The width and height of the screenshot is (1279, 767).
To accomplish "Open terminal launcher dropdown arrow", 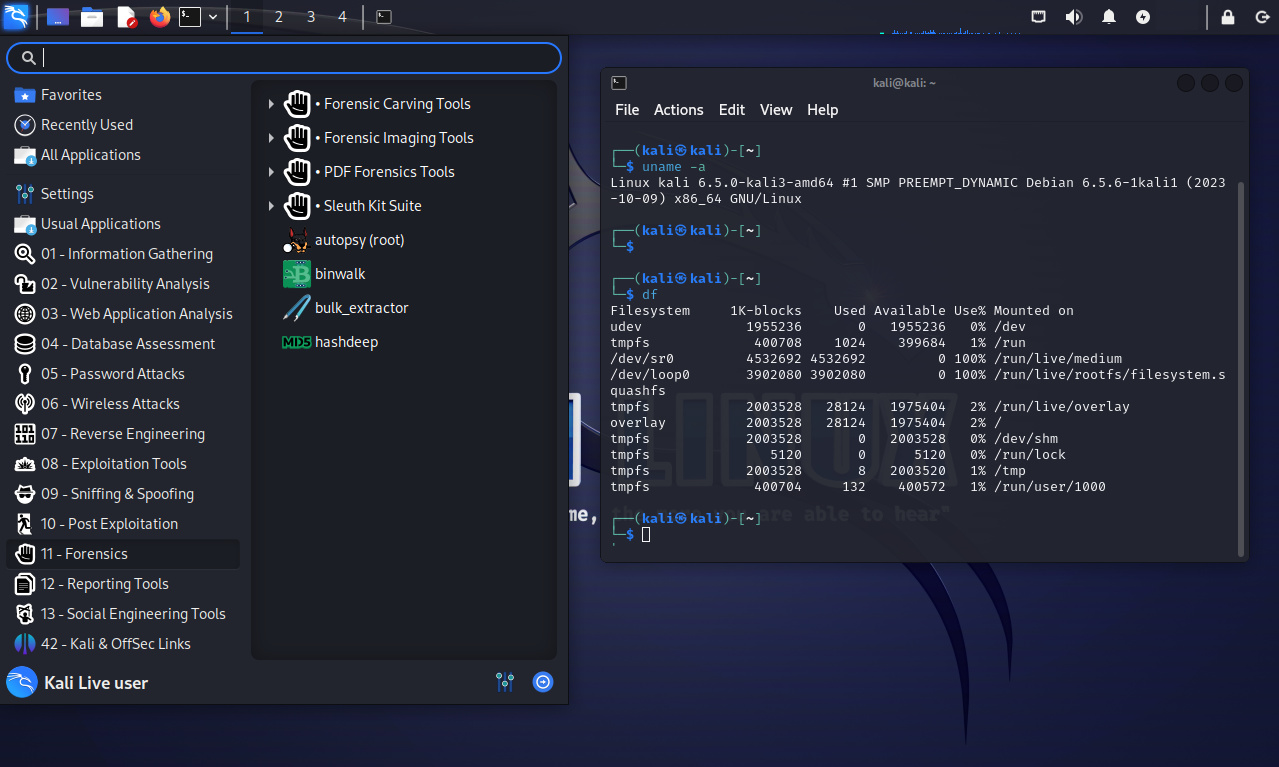I will [213, 17].
